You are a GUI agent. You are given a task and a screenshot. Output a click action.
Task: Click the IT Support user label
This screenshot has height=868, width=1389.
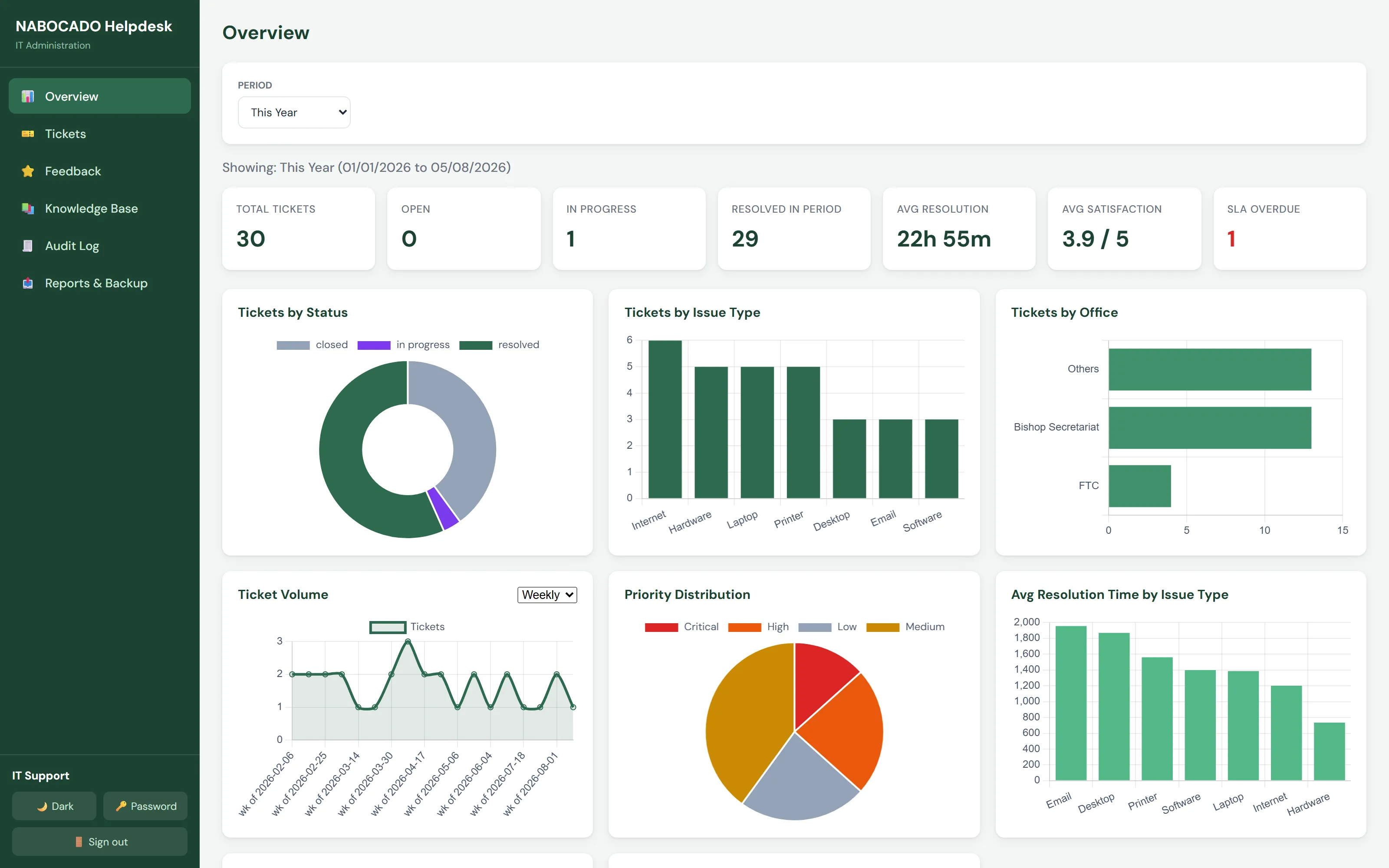41,776
